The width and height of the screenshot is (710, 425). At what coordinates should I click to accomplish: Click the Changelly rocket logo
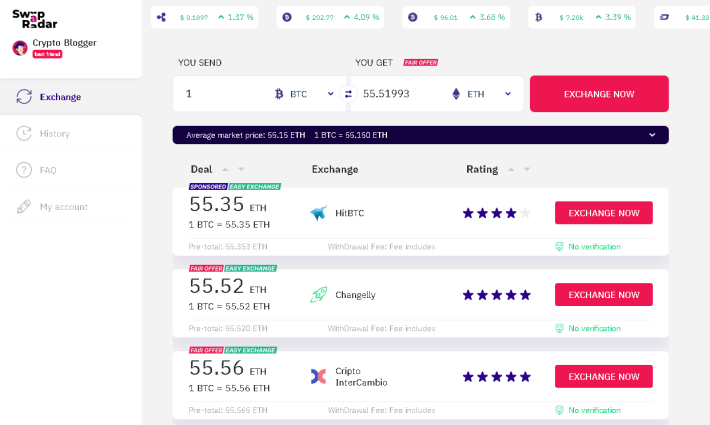(318, 295)
